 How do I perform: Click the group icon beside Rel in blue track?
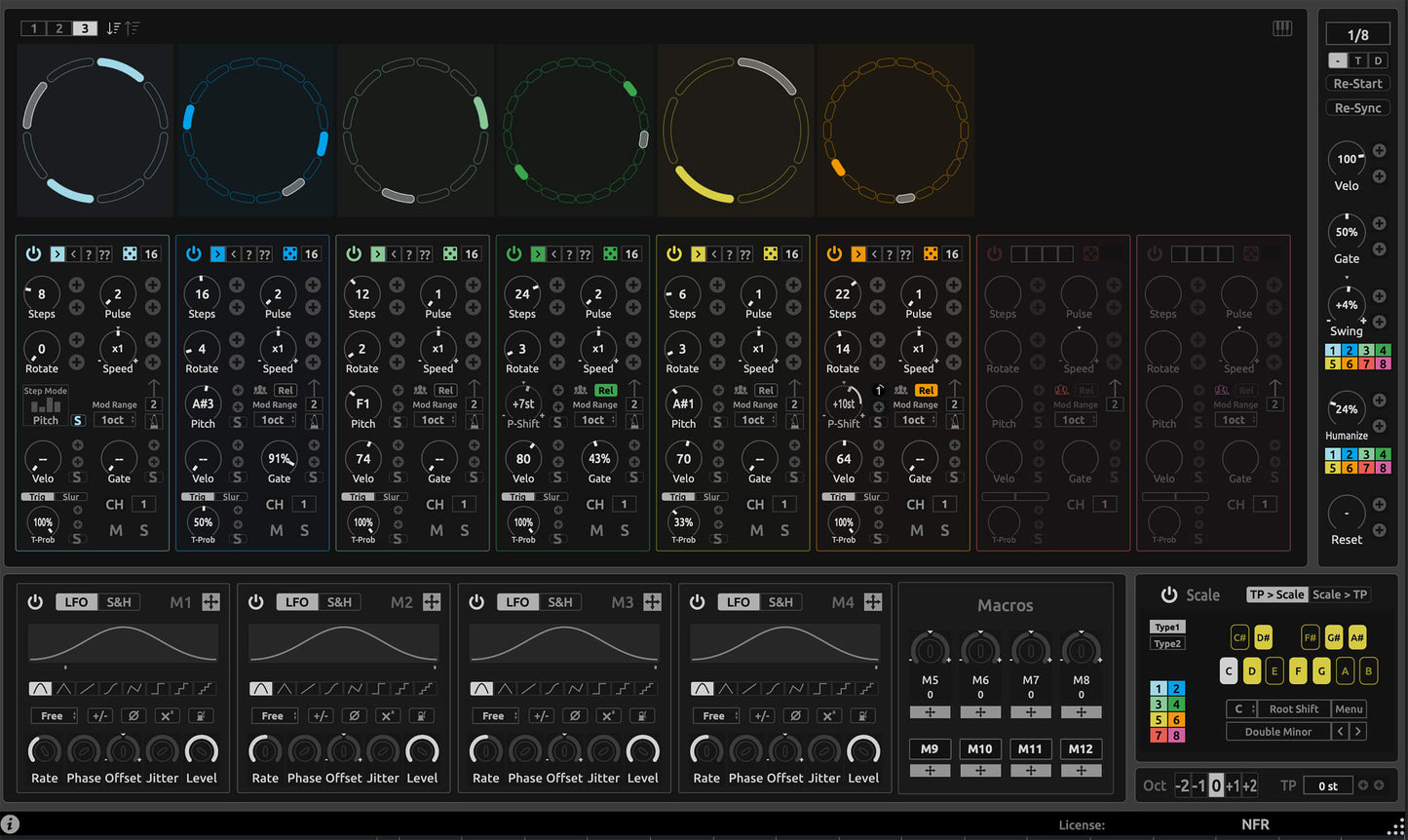click(x=260, y=390)
